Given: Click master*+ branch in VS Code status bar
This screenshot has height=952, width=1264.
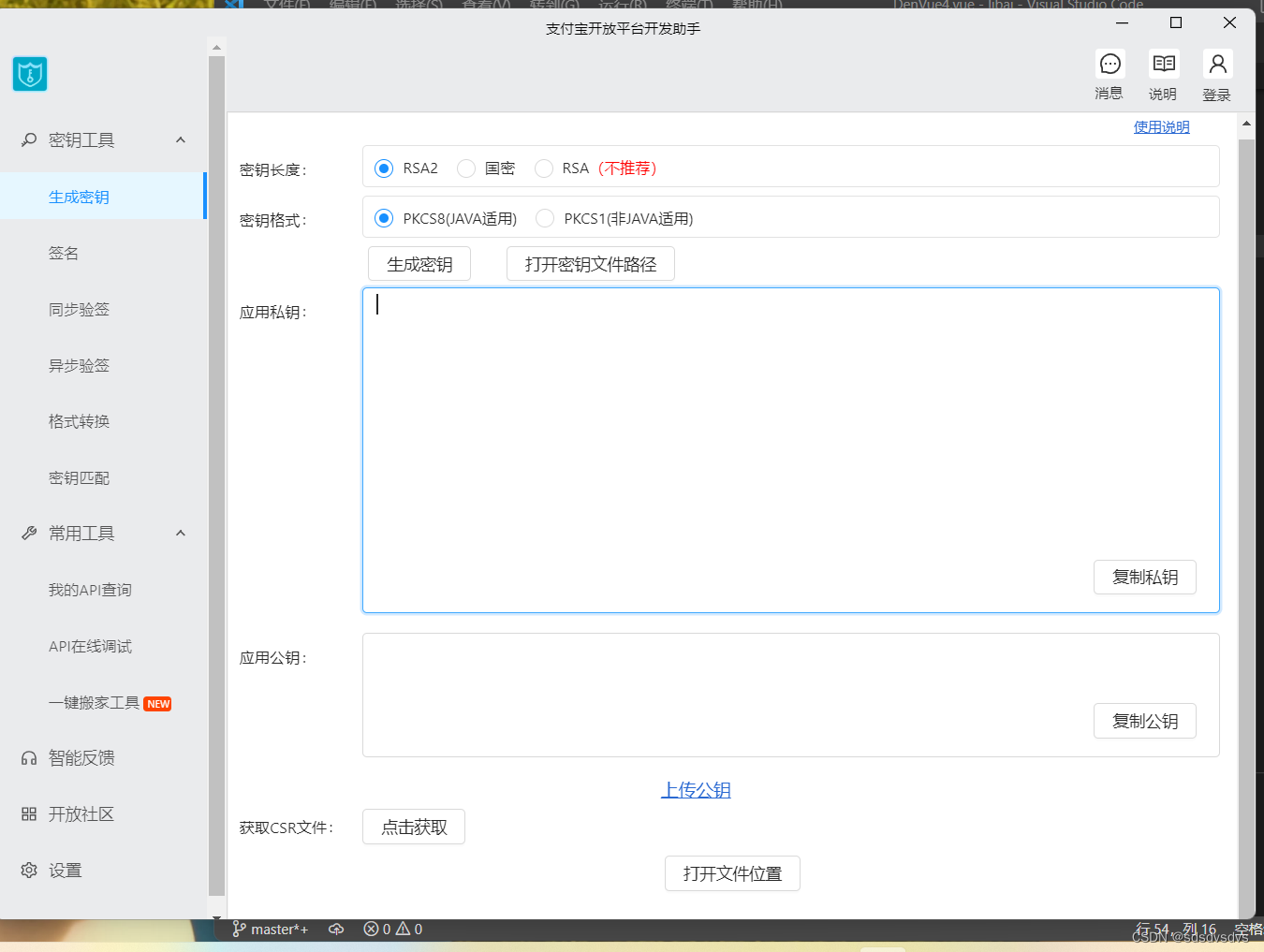Looking at the screenshot, I should pos(279,930).
